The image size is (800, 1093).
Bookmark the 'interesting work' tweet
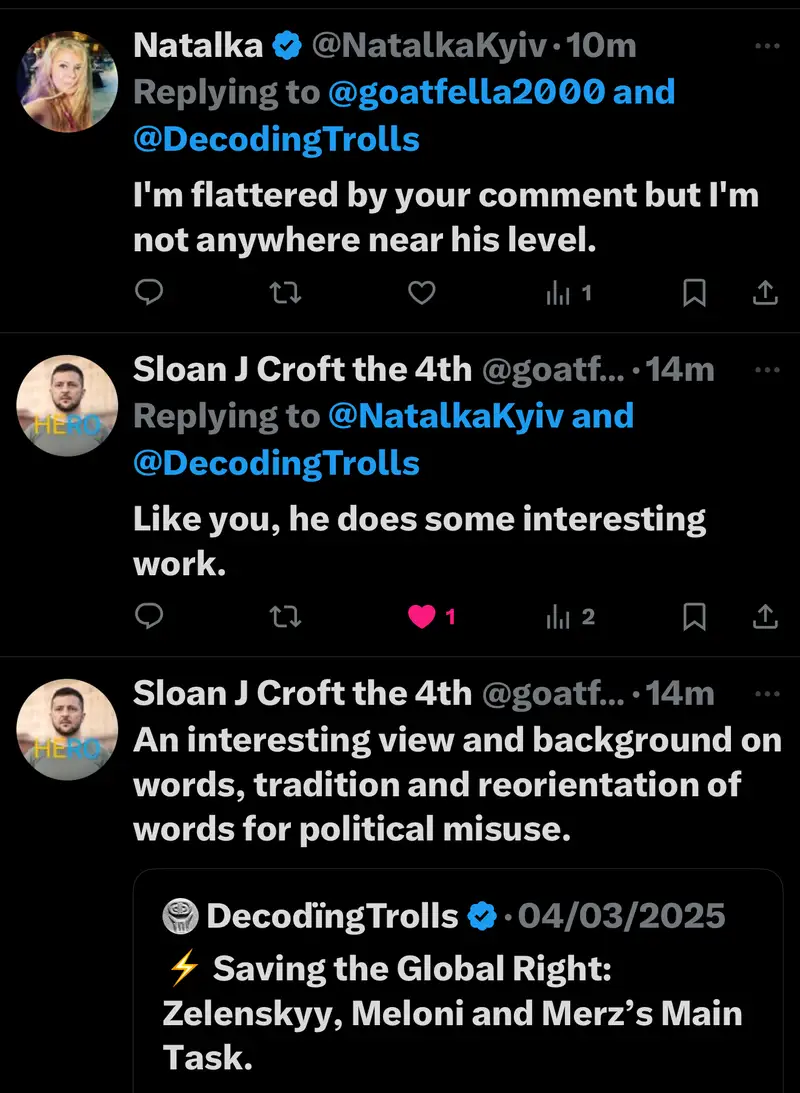pyautogui.click(x=694, y=616)
